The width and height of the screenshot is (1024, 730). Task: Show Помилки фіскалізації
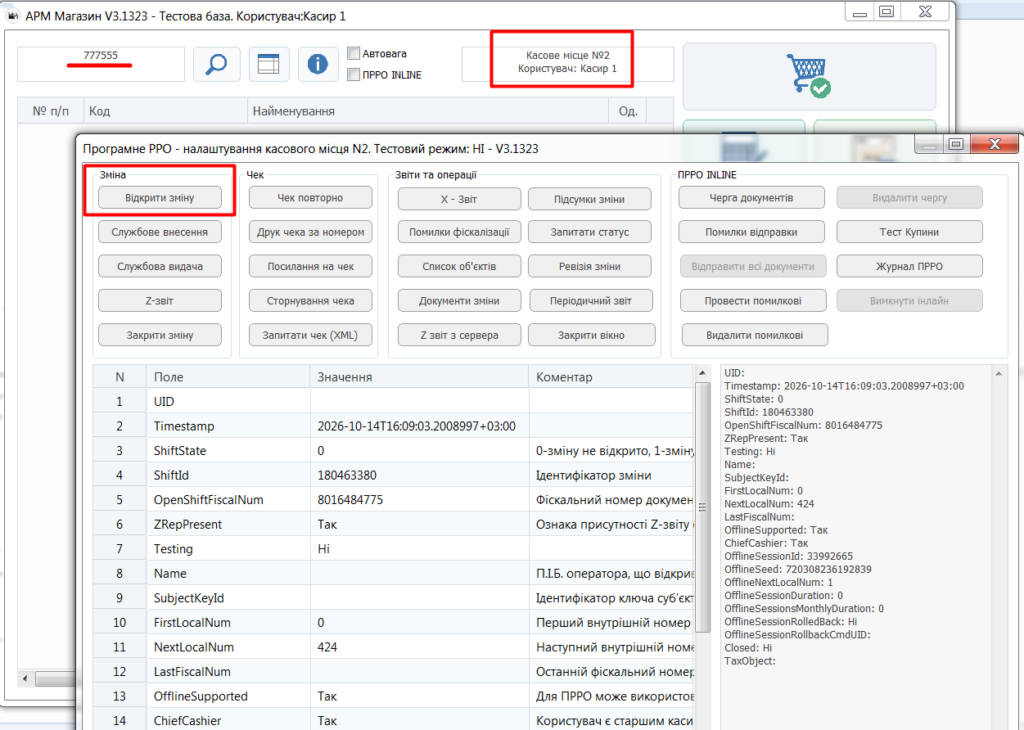point(459,232)
